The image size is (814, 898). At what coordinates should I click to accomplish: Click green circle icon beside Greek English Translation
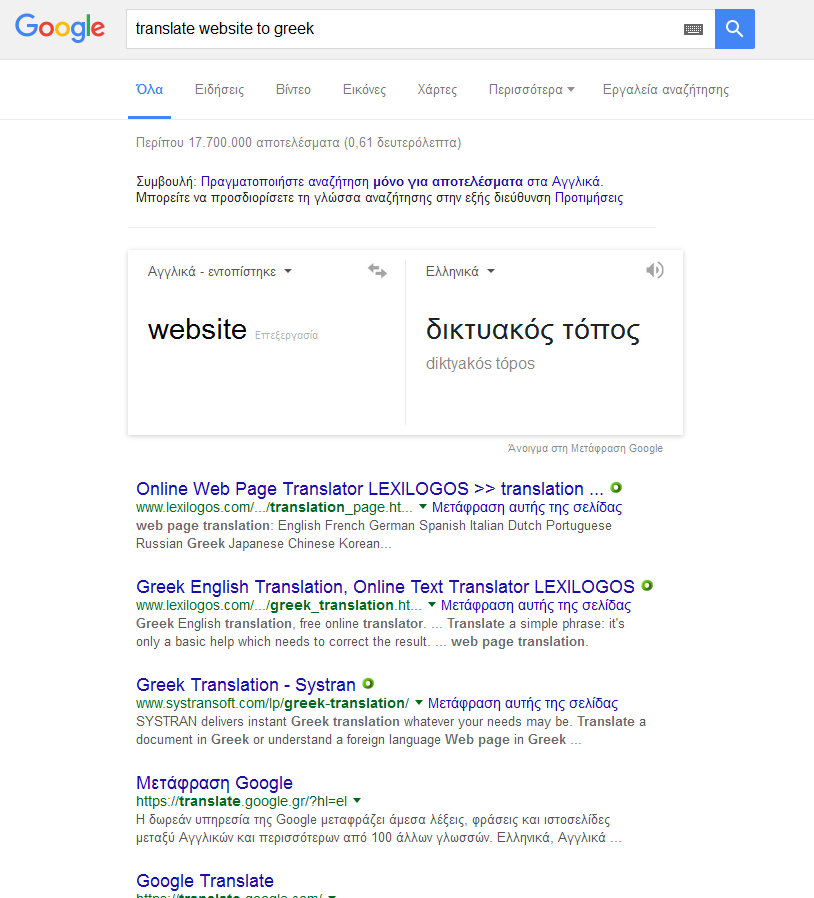click(647, 586)
